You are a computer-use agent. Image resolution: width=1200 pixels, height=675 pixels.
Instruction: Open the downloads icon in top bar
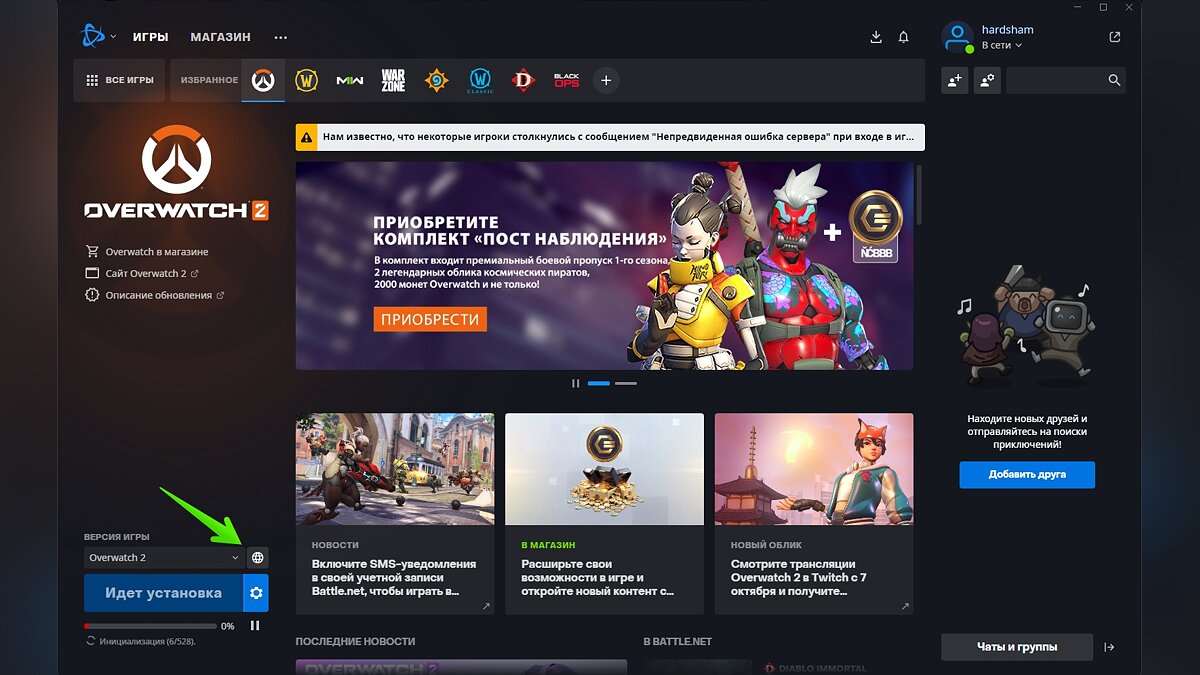pyautogui.click(x=876, y=37)
